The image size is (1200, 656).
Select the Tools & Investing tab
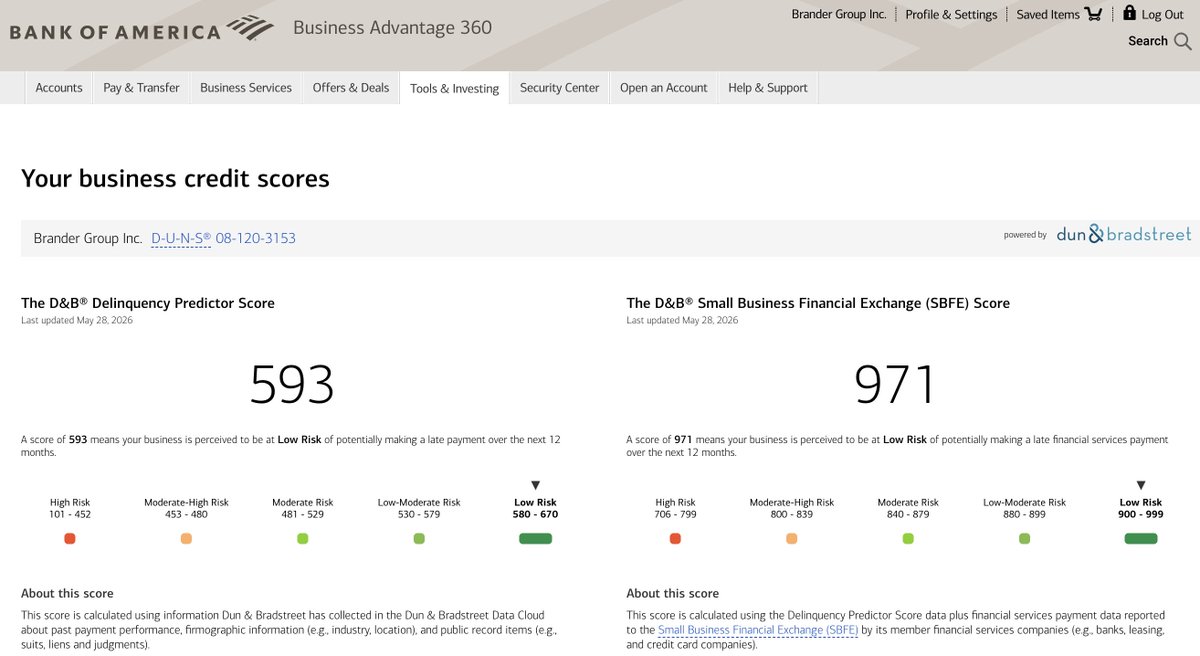coord(454,88)
